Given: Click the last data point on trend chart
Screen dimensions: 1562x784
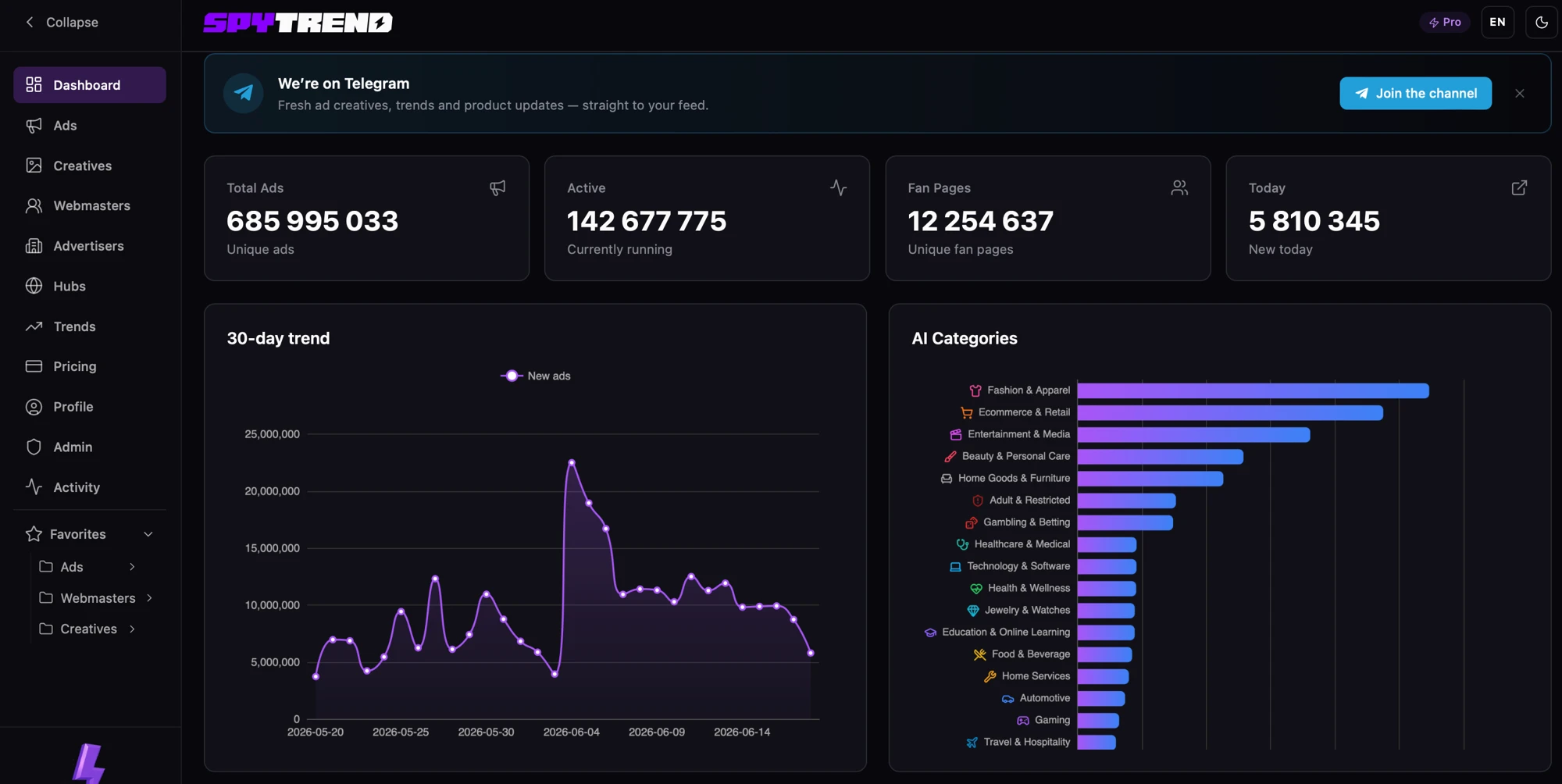Looking at the screenshot, I should (x=811, y=653).
